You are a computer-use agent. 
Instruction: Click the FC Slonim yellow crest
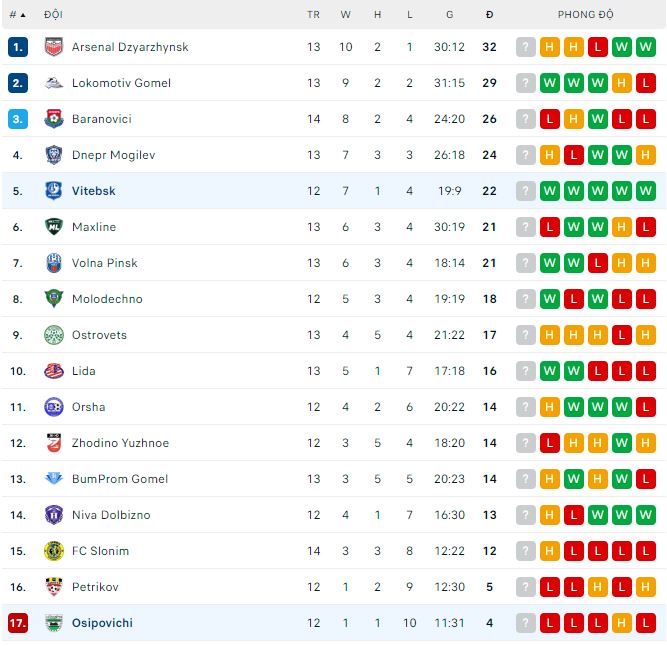click(54, 551)
